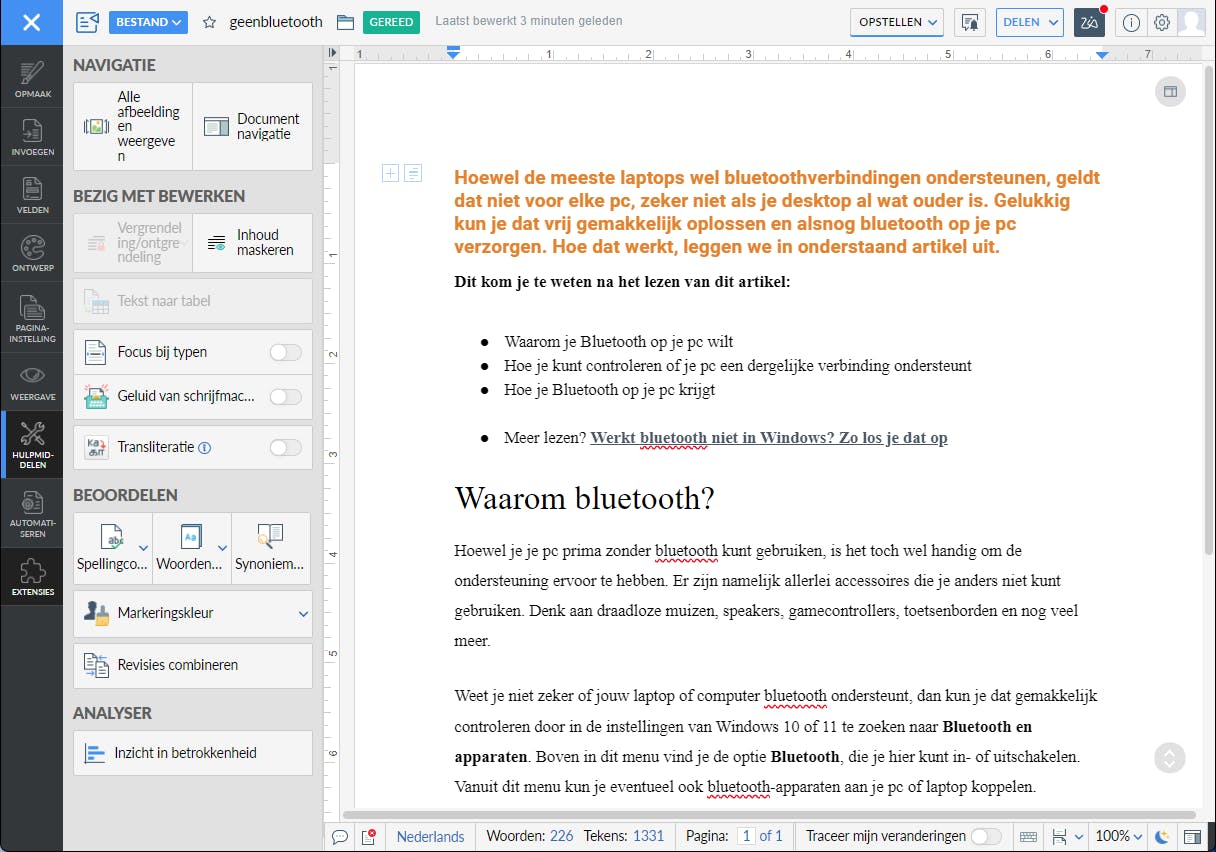
Task: Click the star icon to favorite document
Action: point(209,22)
